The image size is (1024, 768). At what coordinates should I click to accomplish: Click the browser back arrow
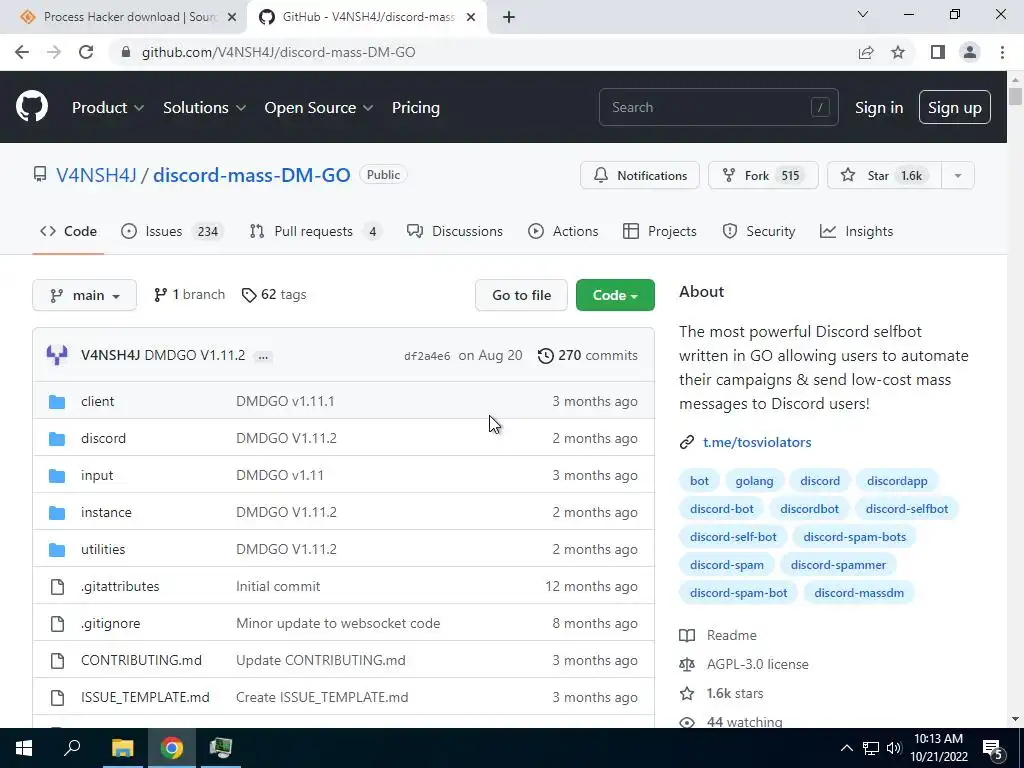tap(22, 52)
